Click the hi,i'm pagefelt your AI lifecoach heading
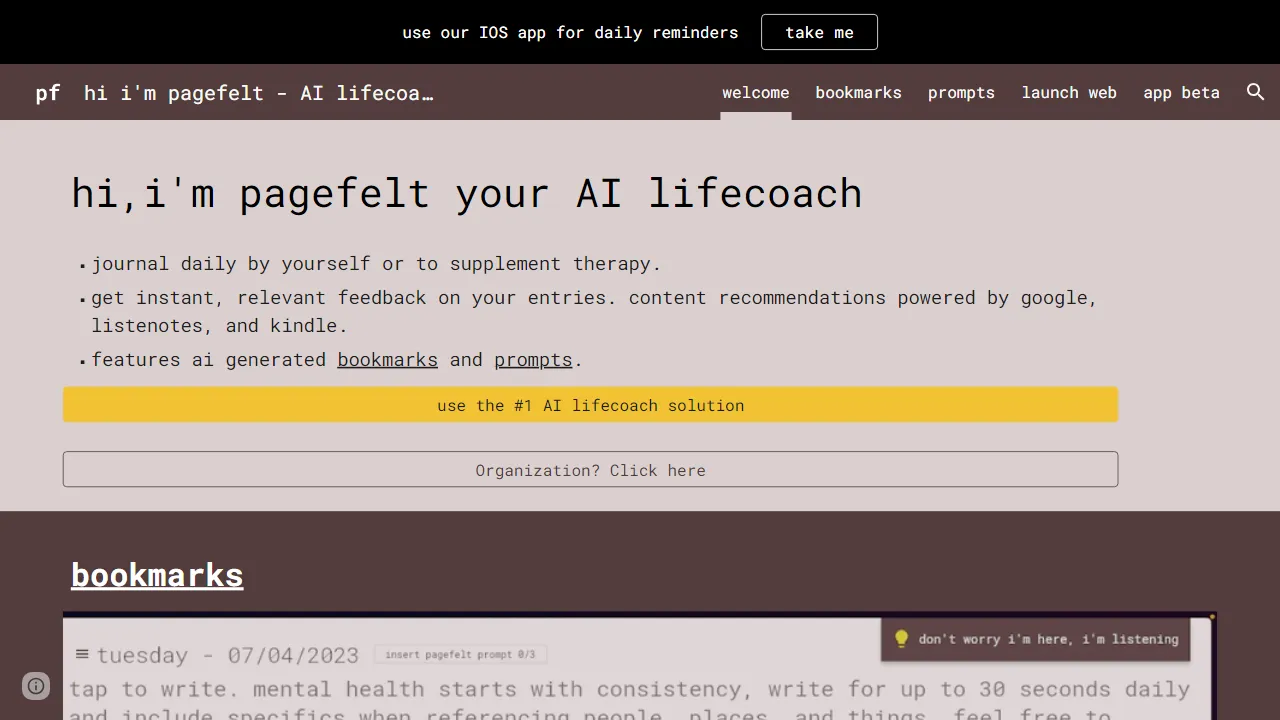This screenshot has height=720, width=1280. click(x=466, y=193)
